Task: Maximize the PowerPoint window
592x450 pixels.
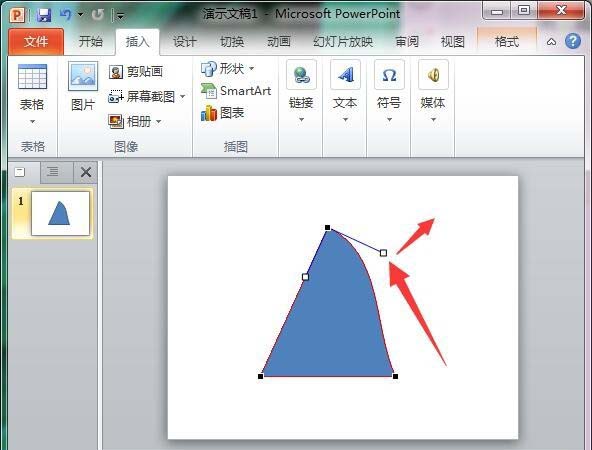Action: coord(524,11)
